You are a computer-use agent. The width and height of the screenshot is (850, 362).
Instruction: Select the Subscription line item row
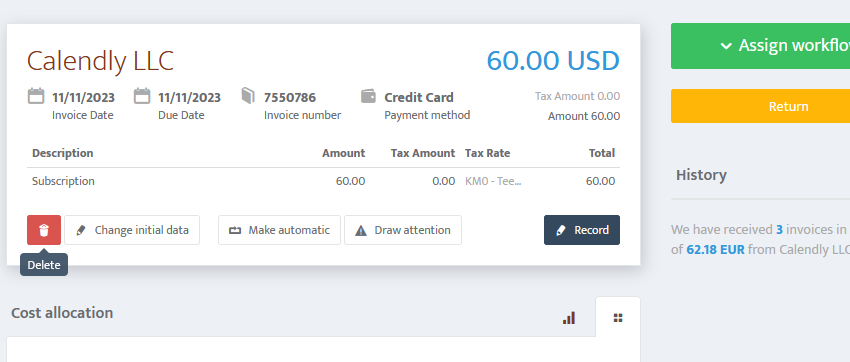[x=324, y=181]
